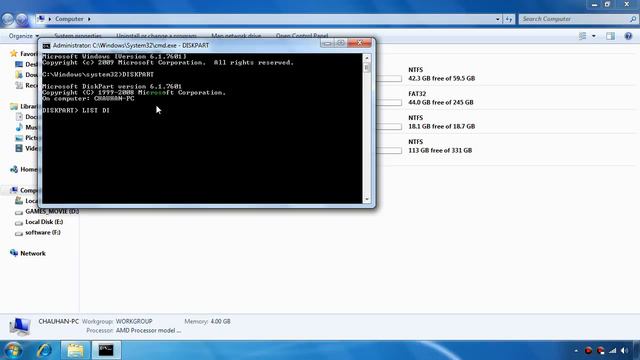Image resolution: width=640 pixels, height=360 pixels.
Task: Click the network signal tray icon
Action: point(612,351)
